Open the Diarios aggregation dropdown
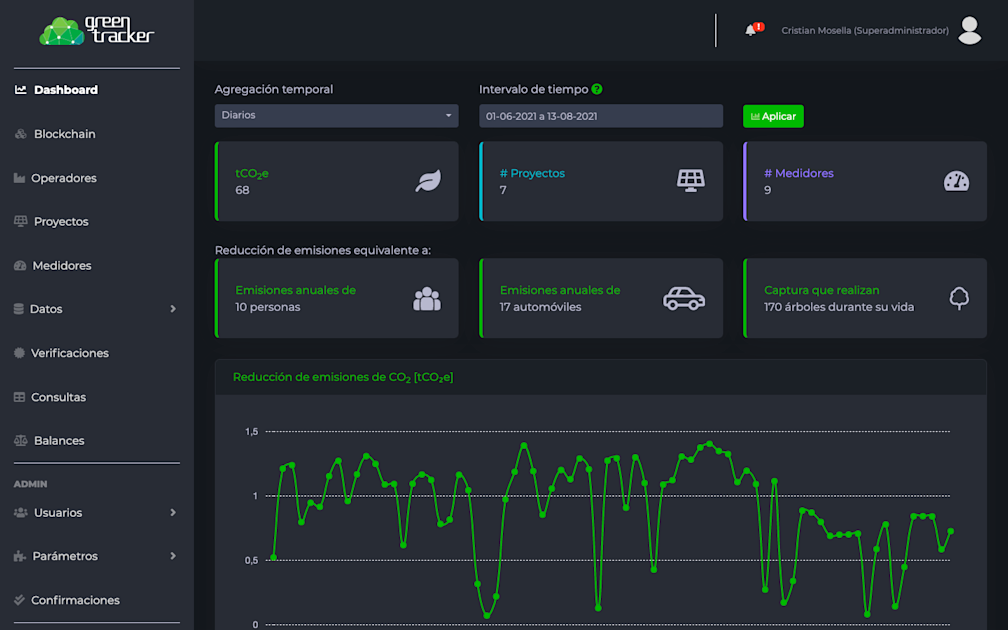This screenshot has width=1008, height=630. (x=336, y=115)
